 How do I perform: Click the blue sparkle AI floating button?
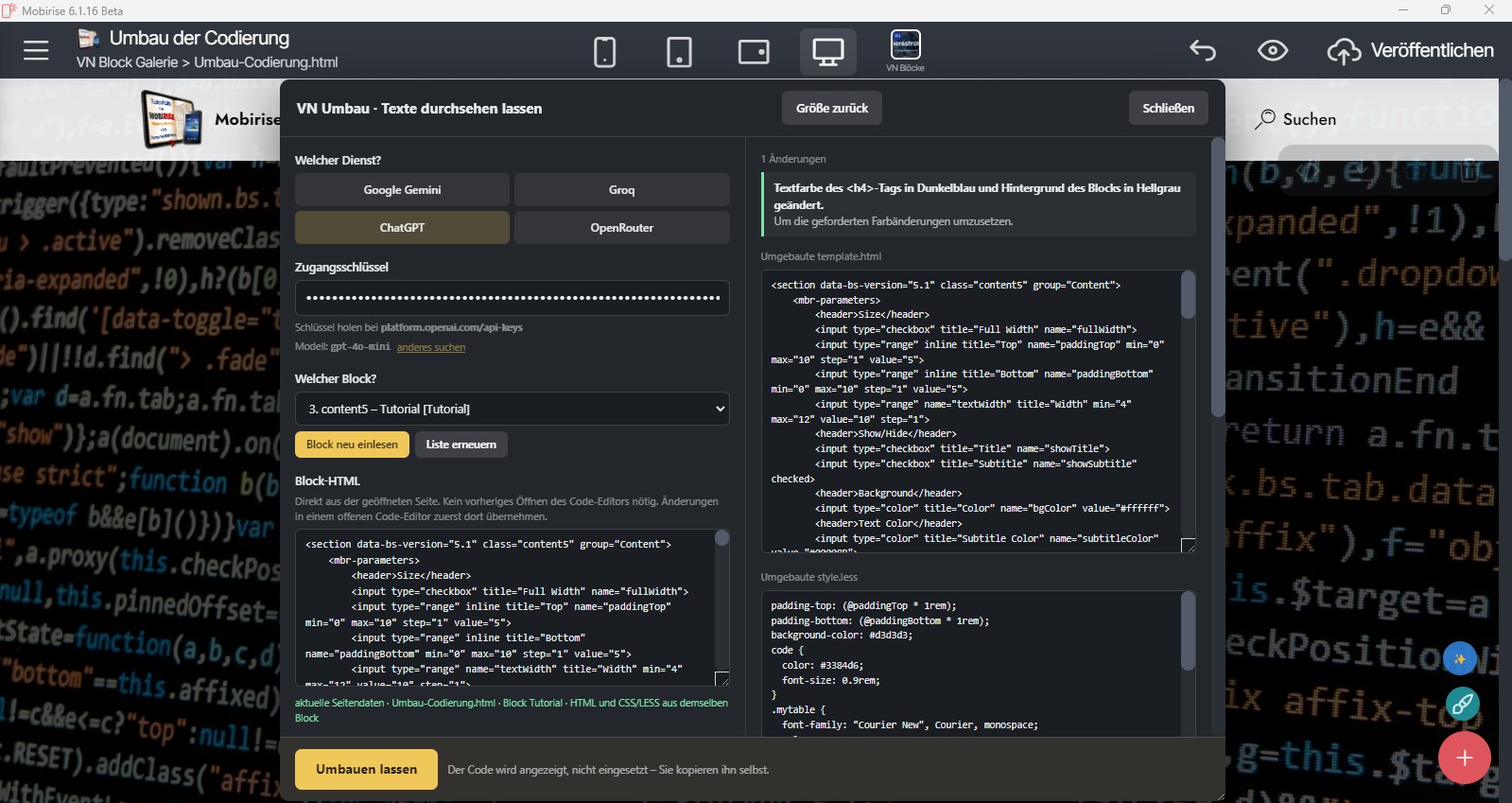[x=1460, y=658]
